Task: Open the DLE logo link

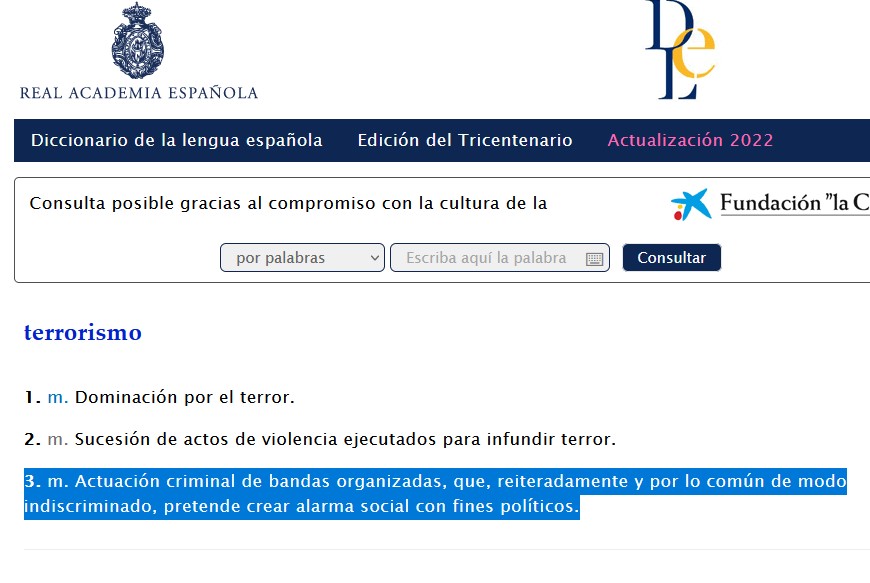Action: pos(680,50)
